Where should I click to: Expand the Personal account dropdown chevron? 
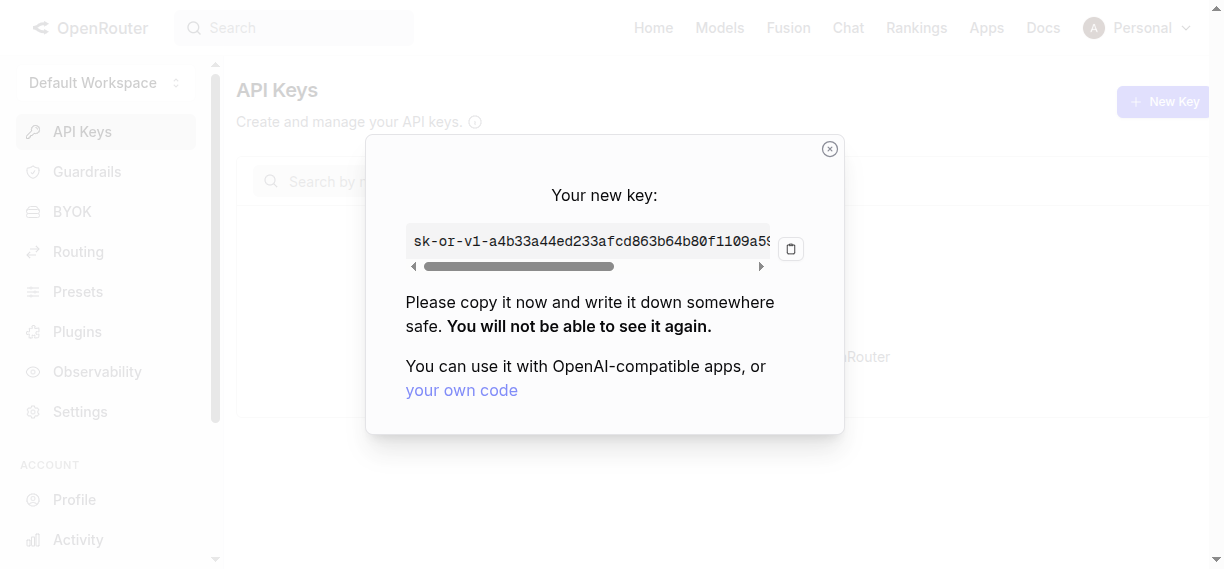(1187, 28)
